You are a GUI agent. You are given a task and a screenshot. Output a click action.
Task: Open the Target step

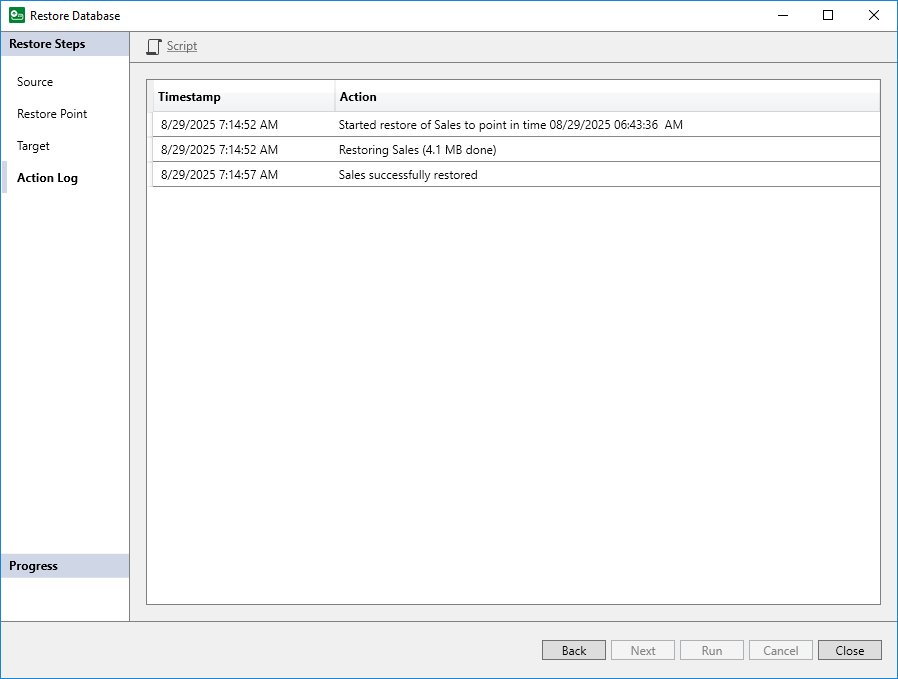tap(33, 145)
